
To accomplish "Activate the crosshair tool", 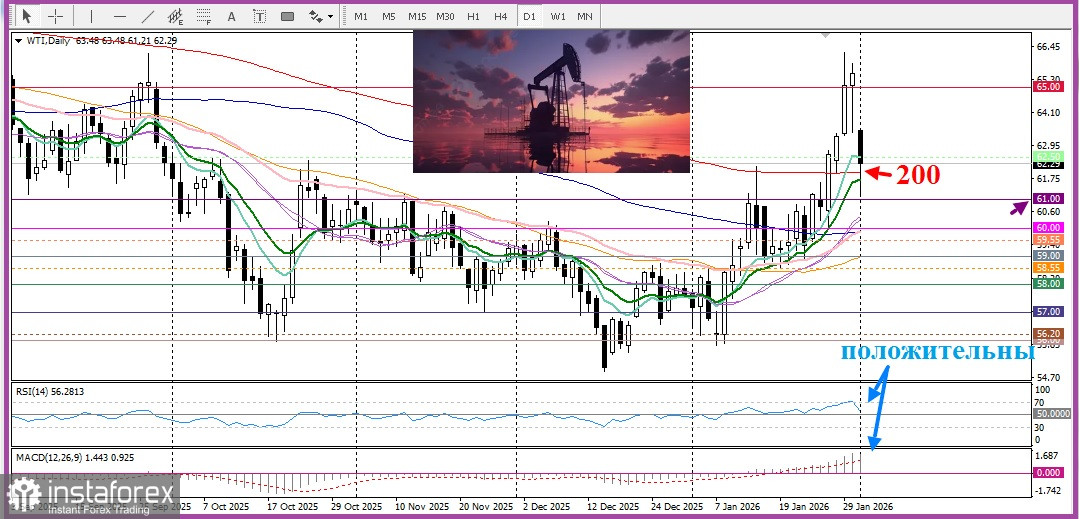I will (x=56, y=16).
